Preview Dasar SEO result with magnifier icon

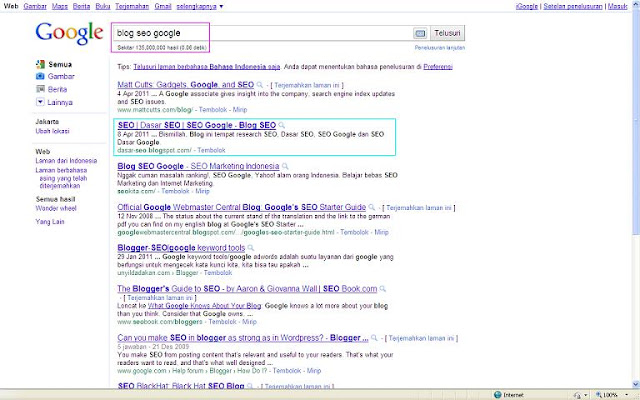[x=282, y=125]
